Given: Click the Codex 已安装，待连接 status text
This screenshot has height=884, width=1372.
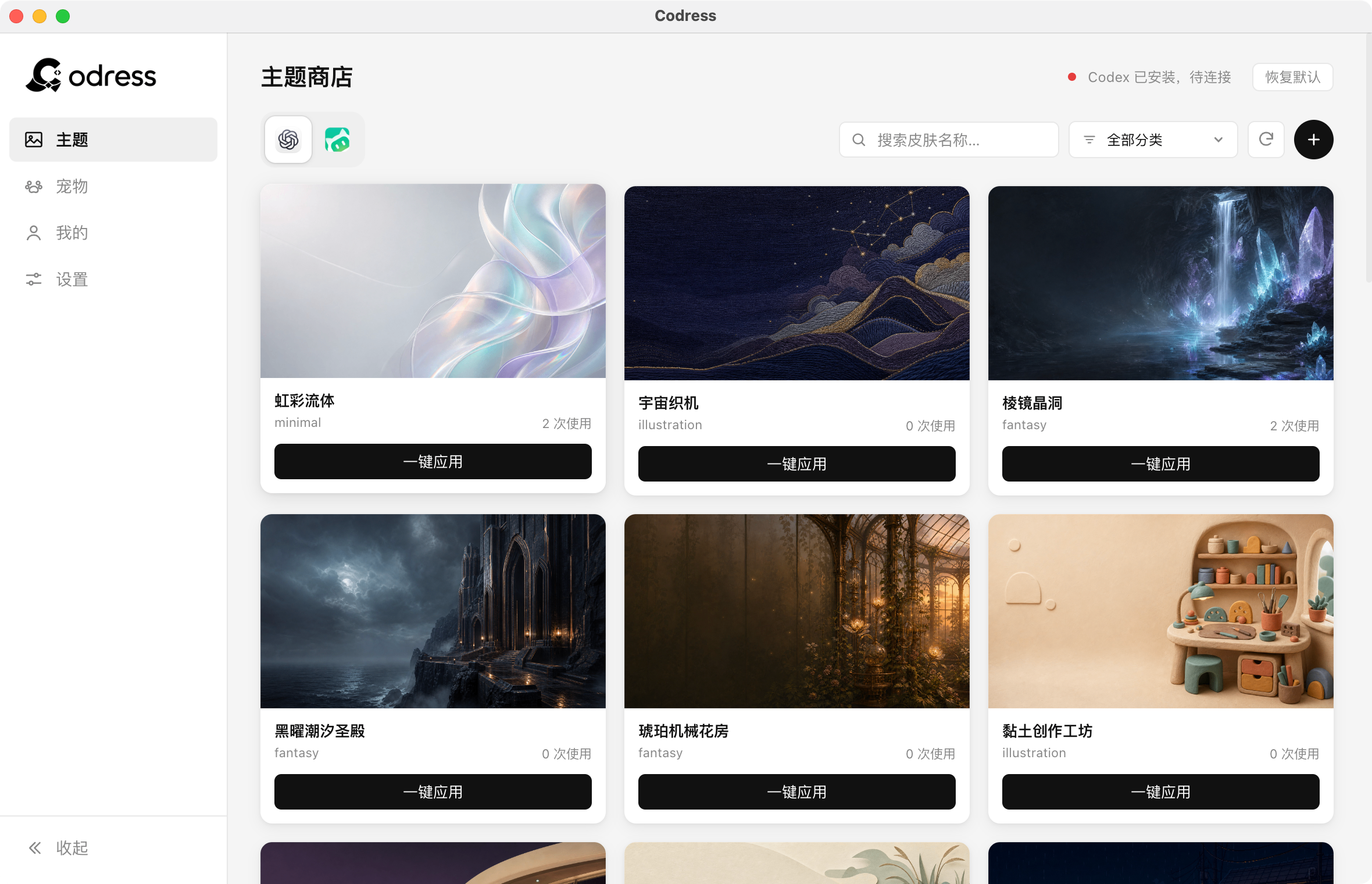Looking at the screenshot, I should pyautogui.click(x=1159, y=77).
